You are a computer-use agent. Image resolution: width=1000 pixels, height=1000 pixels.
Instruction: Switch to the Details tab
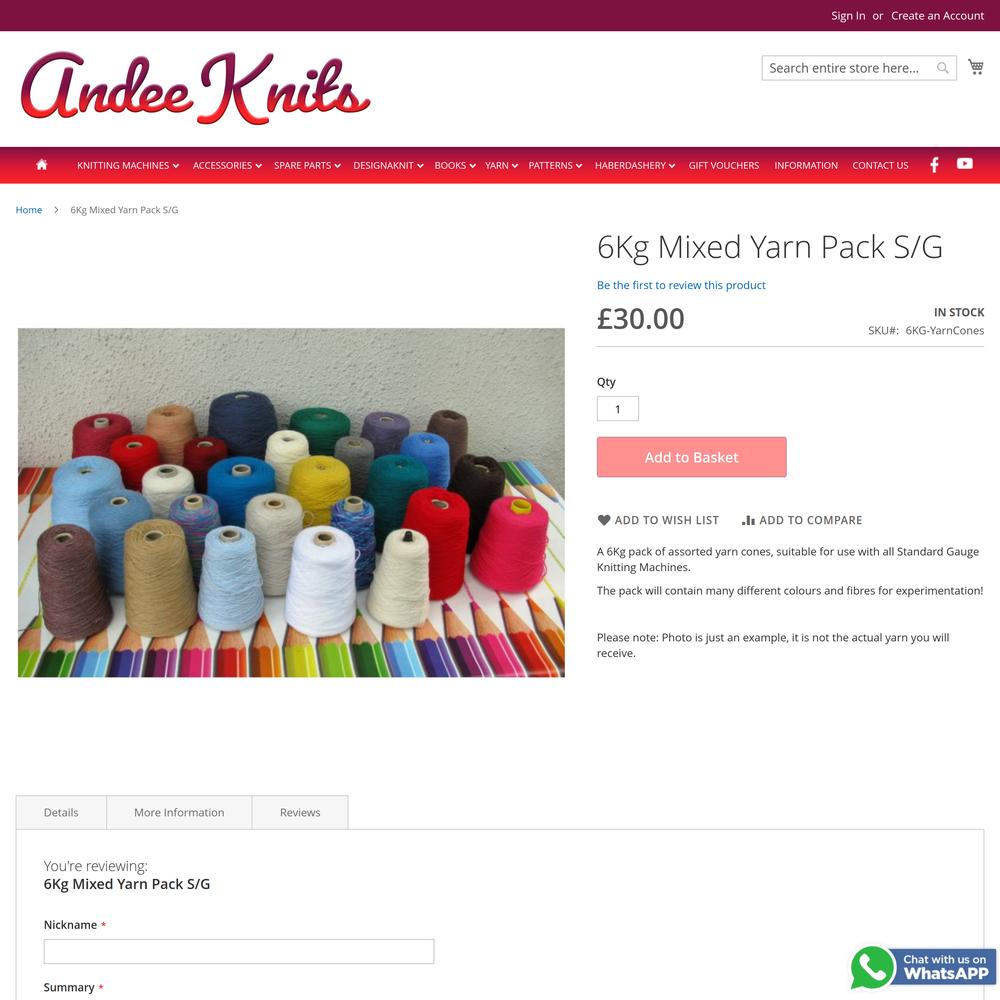[x=61, y=812]
